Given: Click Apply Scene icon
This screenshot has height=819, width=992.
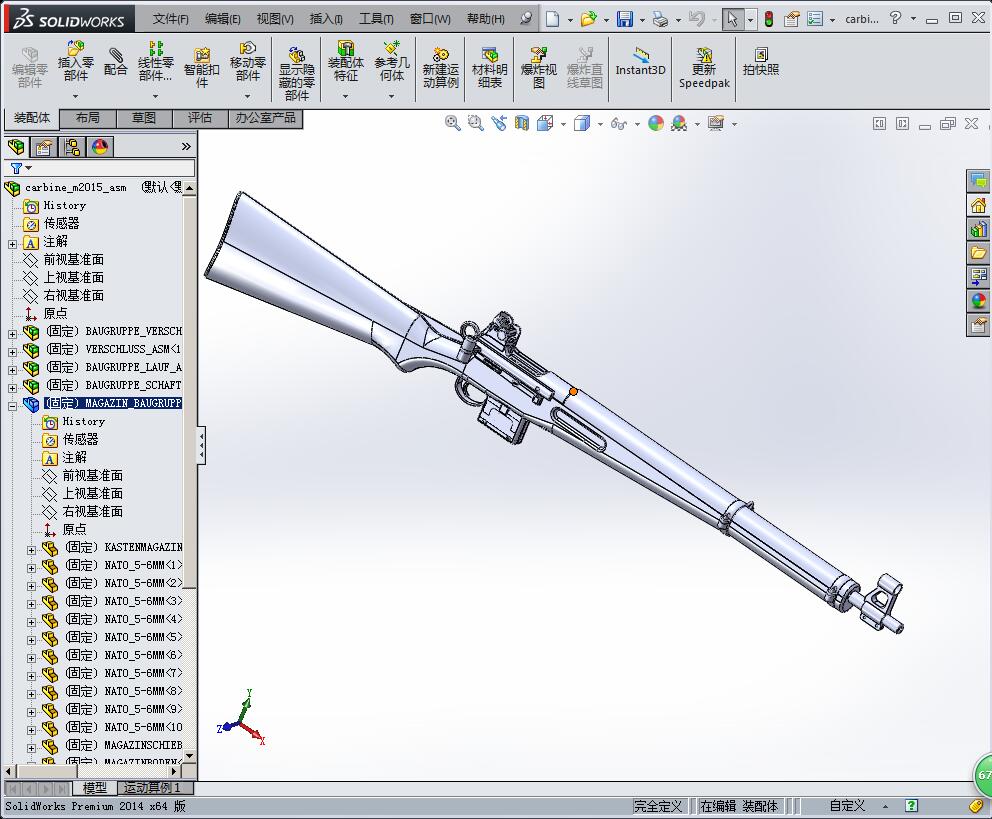Looking at the screenshot, I should click(679, 123).
